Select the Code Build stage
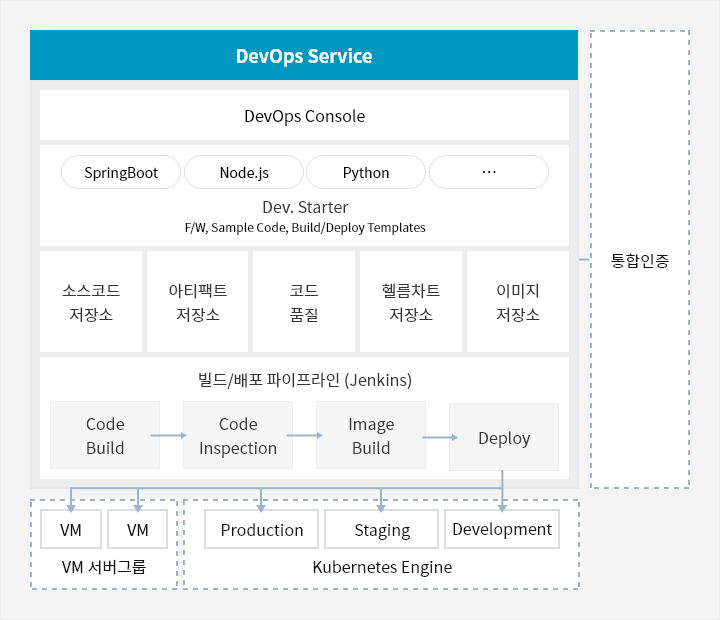This screenshot has width=720, height=620. (x=105, y=435)
